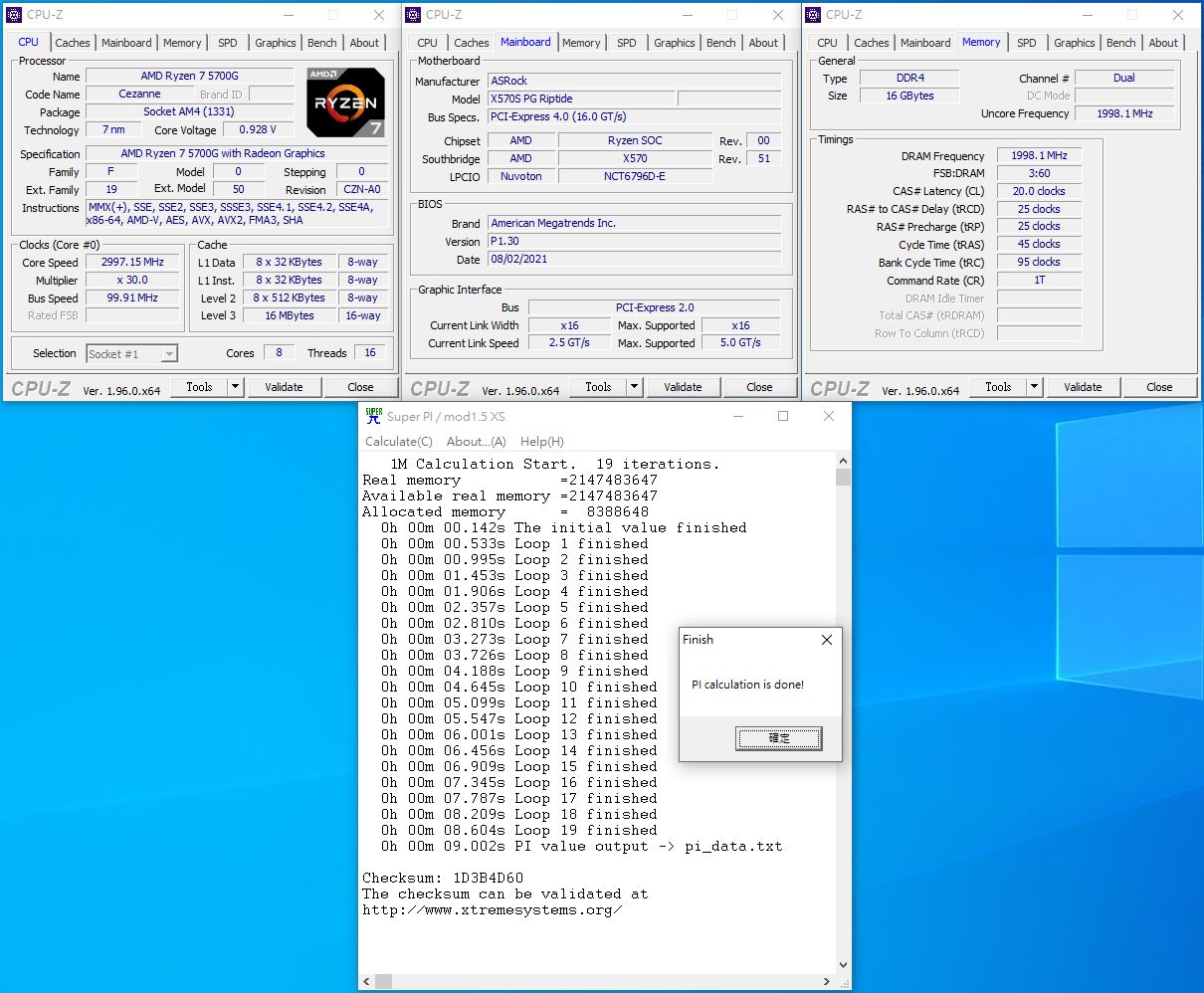1204x993 pixels.
Task: Open the Calculate(C) menu in Super PI
Action: click(399, 442)
